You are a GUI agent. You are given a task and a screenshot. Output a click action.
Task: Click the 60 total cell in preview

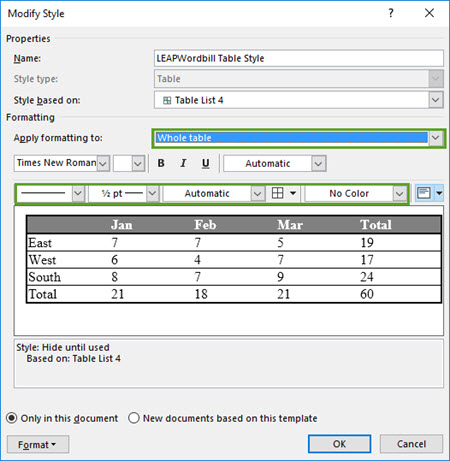[x=367, y=294]
